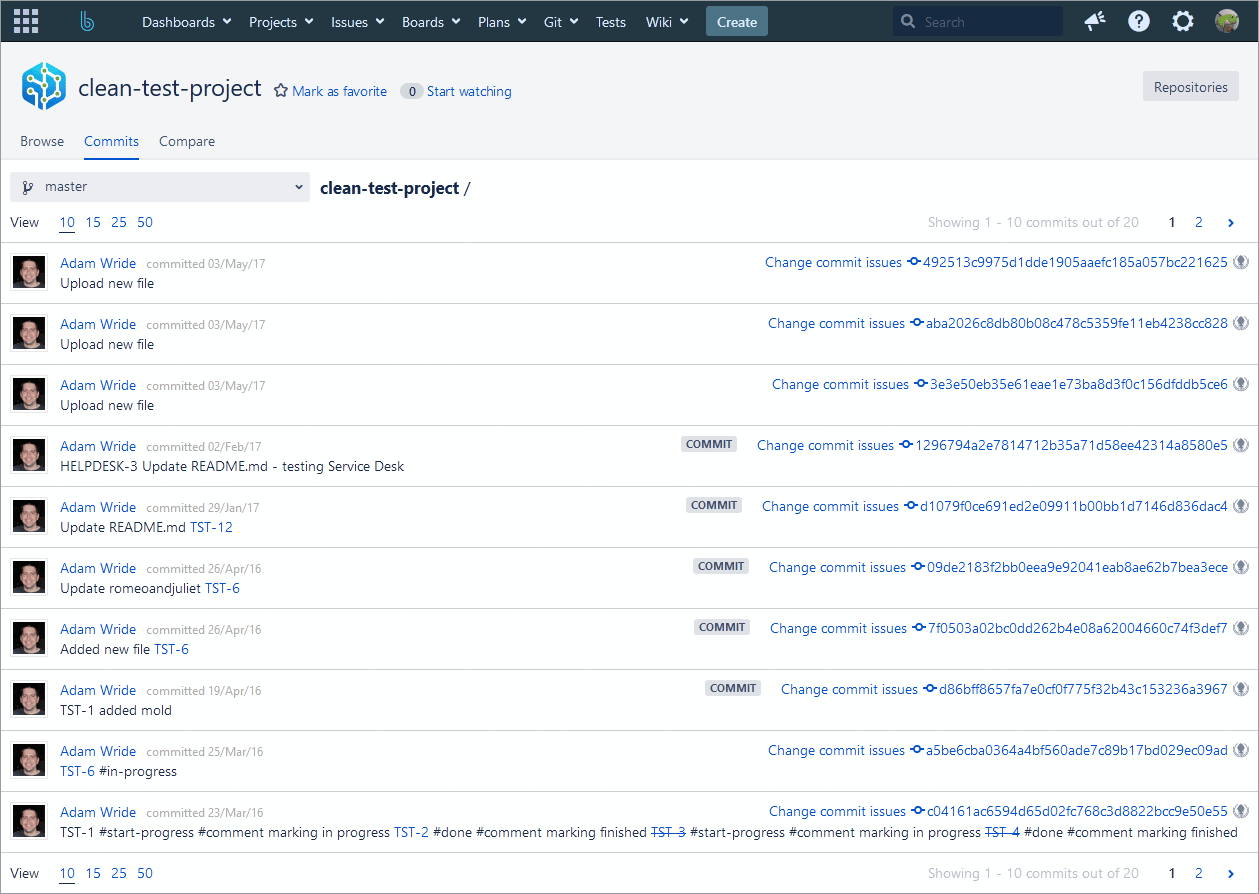Click the magnifier icon in the search box
This screenshot has width=1259, height=894.
tap(907, 20)
